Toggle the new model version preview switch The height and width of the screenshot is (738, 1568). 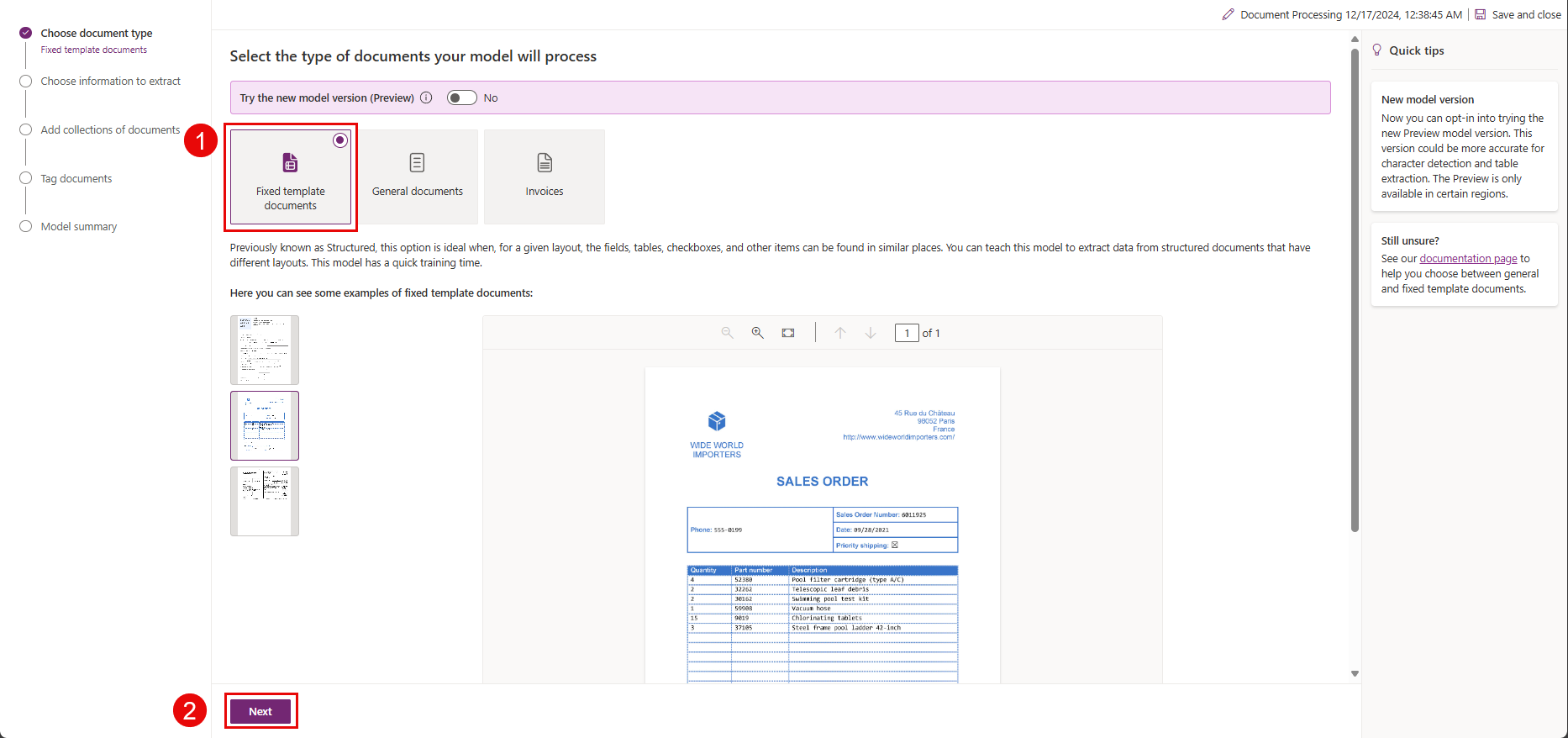pos(461,98)
